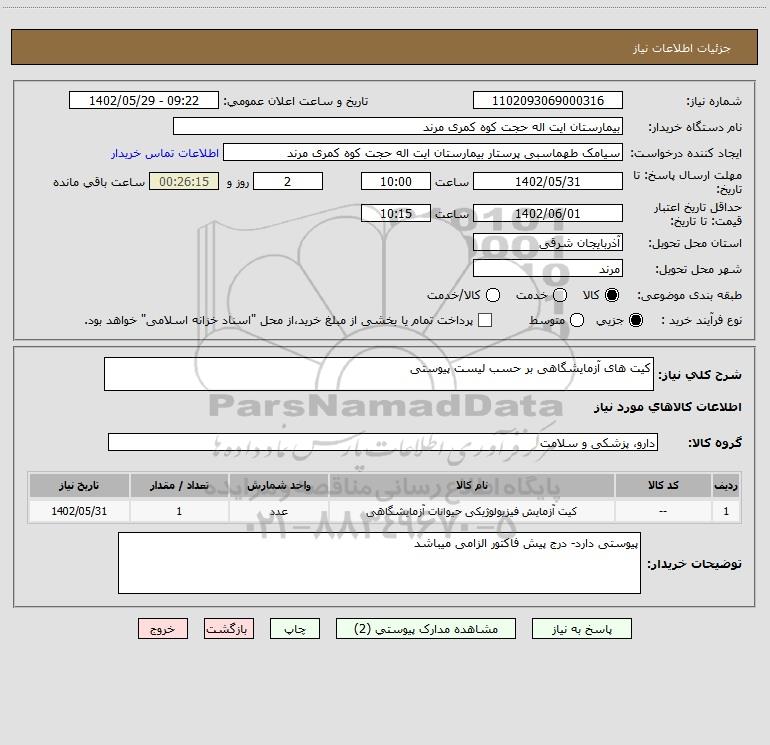Click the delivery city field مرند
The width and height of the screenshot is (770, 745).
point(548,268)
